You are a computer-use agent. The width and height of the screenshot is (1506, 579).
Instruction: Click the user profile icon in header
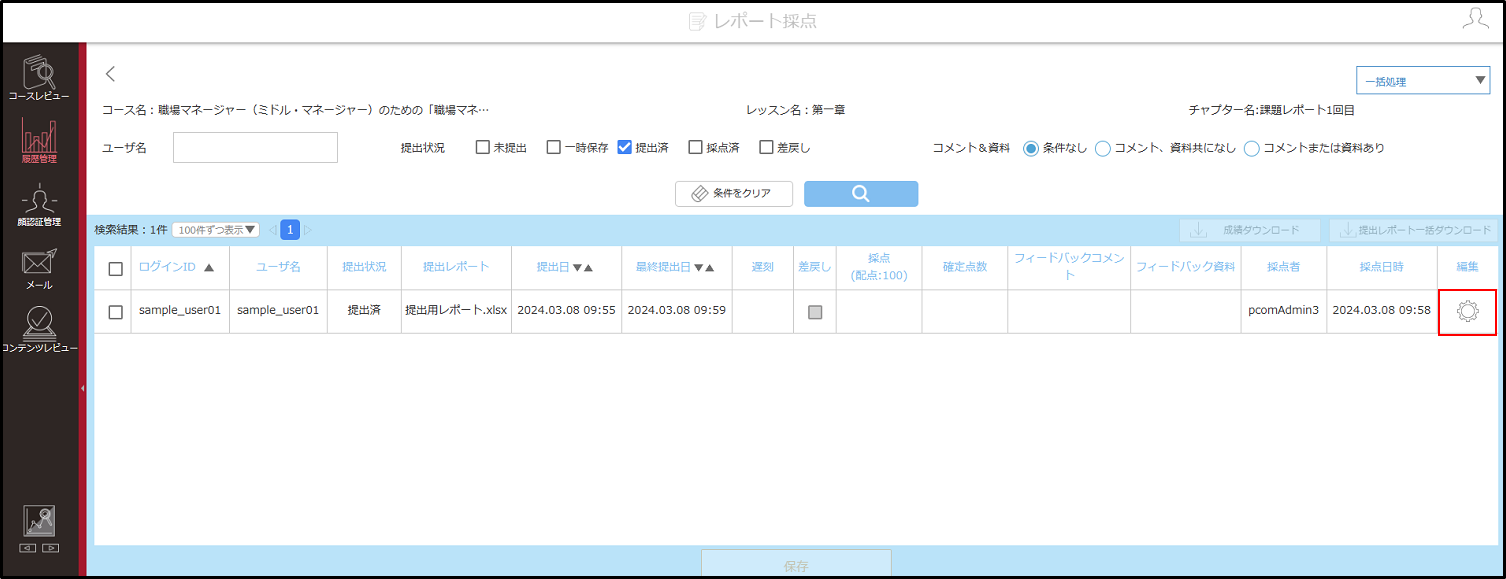pyautogui.click(x=1476, y=19)
